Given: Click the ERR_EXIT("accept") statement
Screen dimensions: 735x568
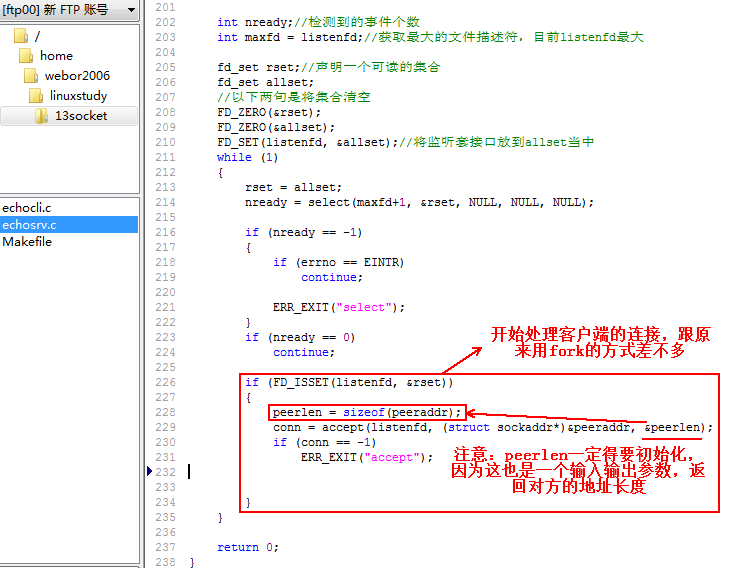Looking at the screenshot, I should (367, 457).
